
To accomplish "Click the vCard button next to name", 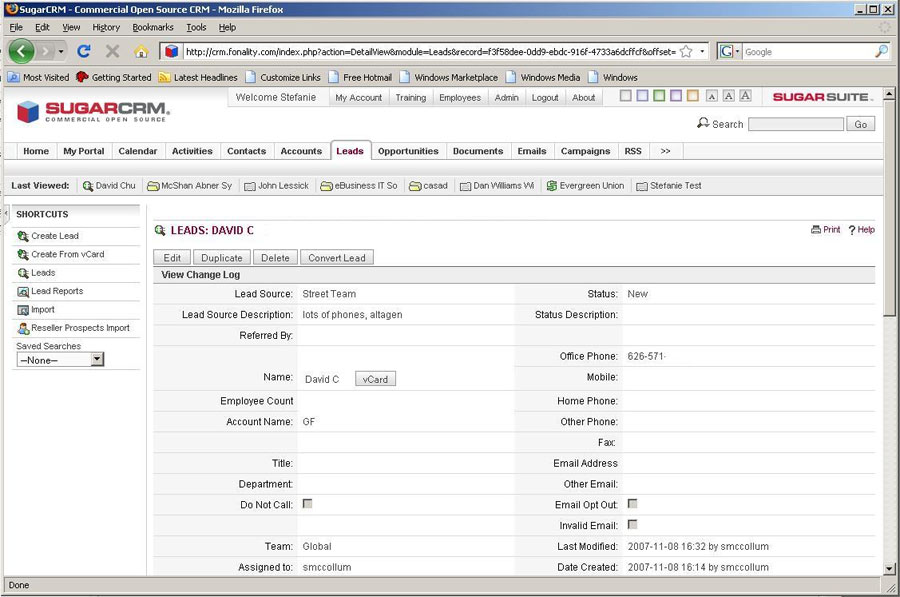I will [x=376, y=379].
